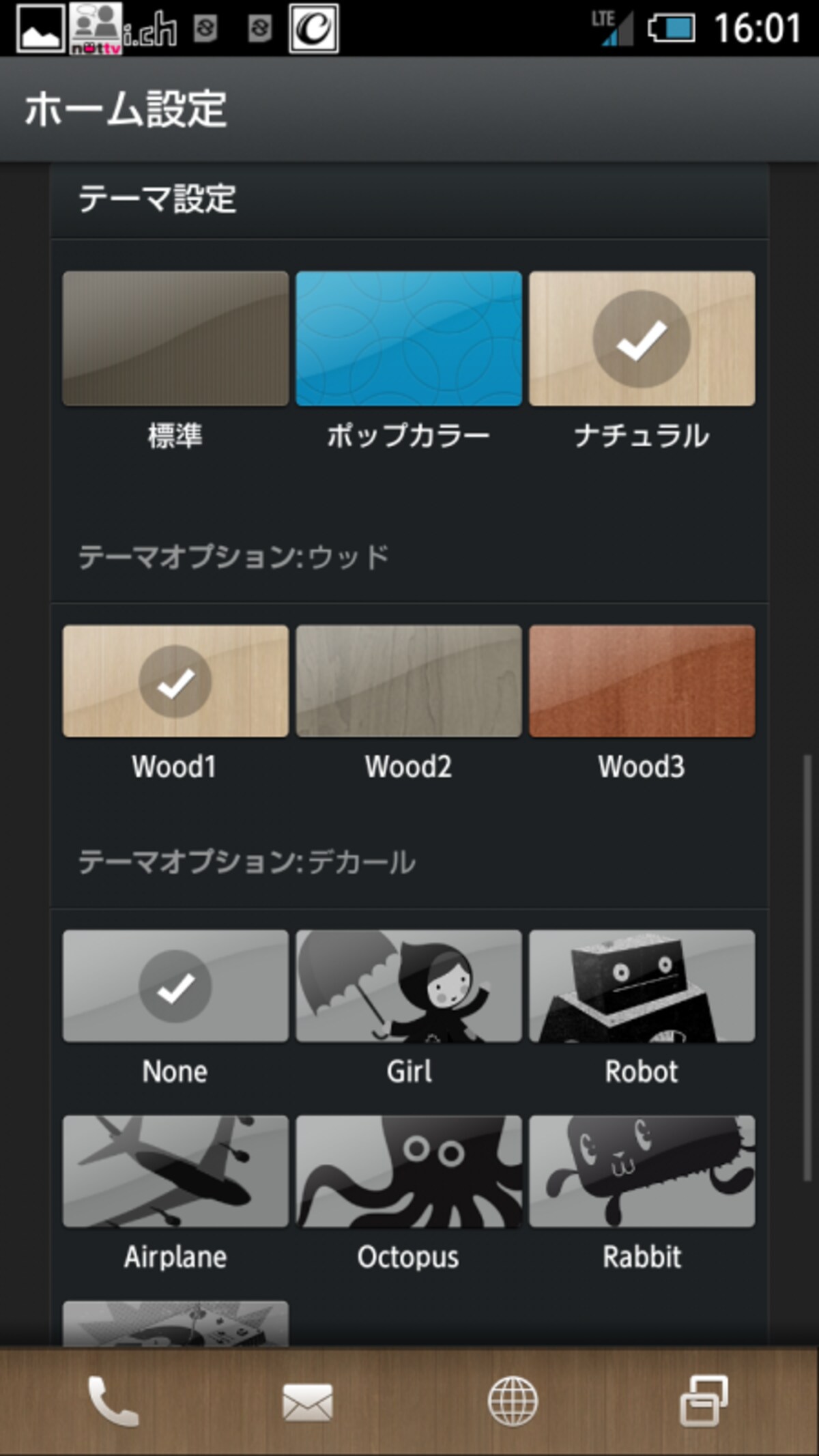This screenshot has height=1456, width=819.
Task: Select the ナチュラル theme checkmark
Action: [642, 339]
